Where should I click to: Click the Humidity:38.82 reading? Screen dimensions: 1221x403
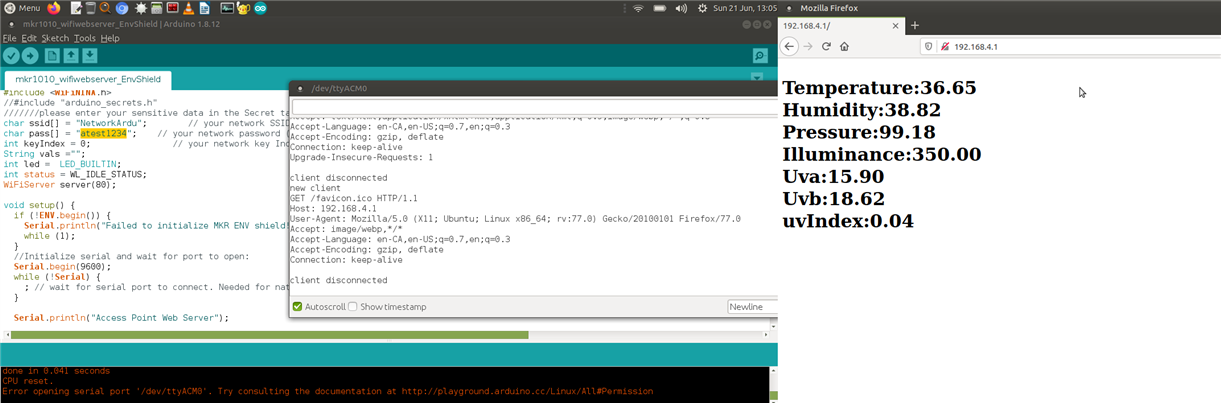[x=861, y=110]
